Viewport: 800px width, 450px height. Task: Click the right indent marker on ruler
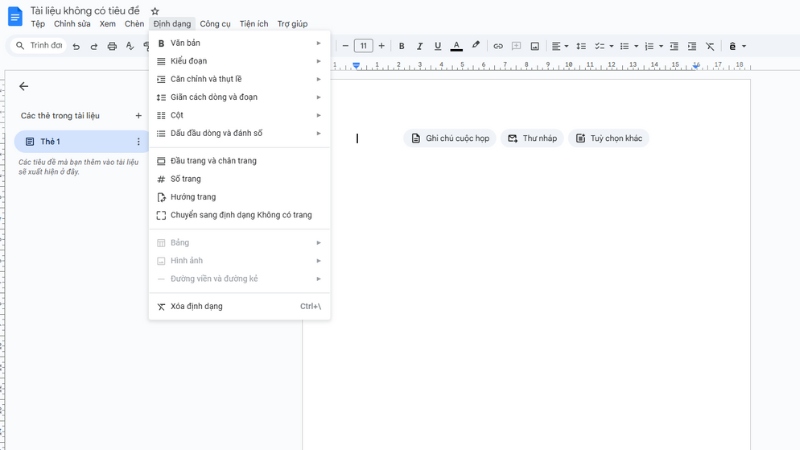click(696, 66)
